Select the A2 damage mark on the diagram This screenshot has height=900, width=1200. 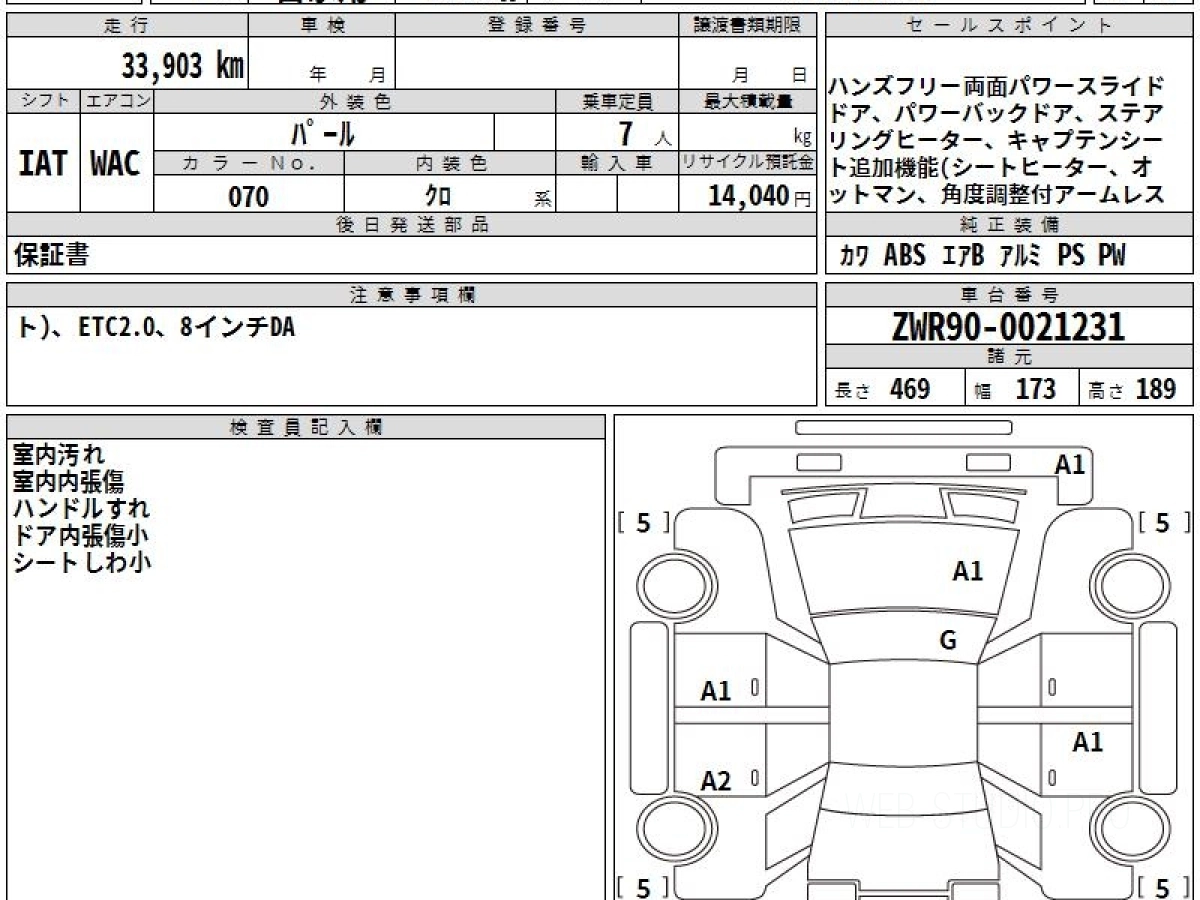pos(716,781)
